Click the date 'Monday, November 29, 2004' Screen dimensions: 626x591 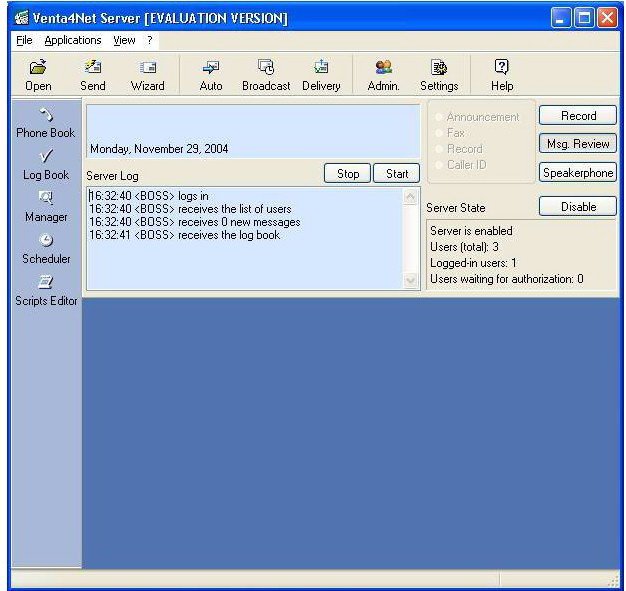tap(159, 149)
